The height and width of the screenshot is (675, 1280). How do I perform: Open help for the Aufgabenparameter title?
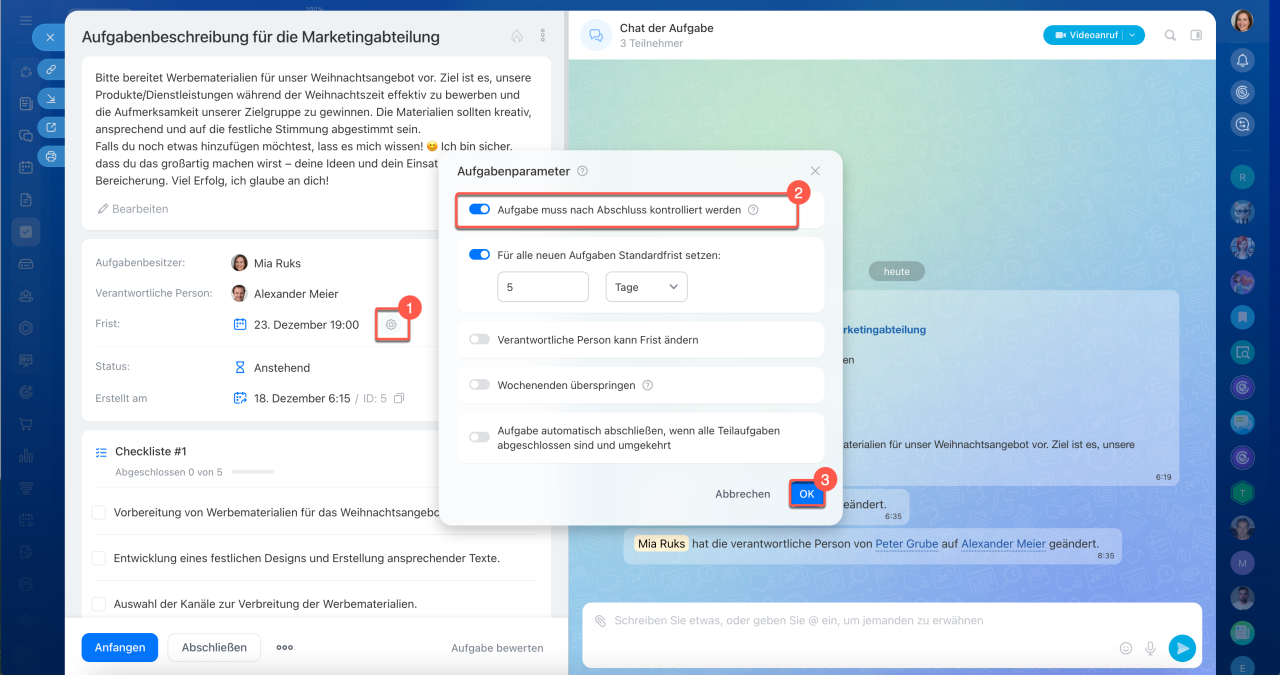582,171
